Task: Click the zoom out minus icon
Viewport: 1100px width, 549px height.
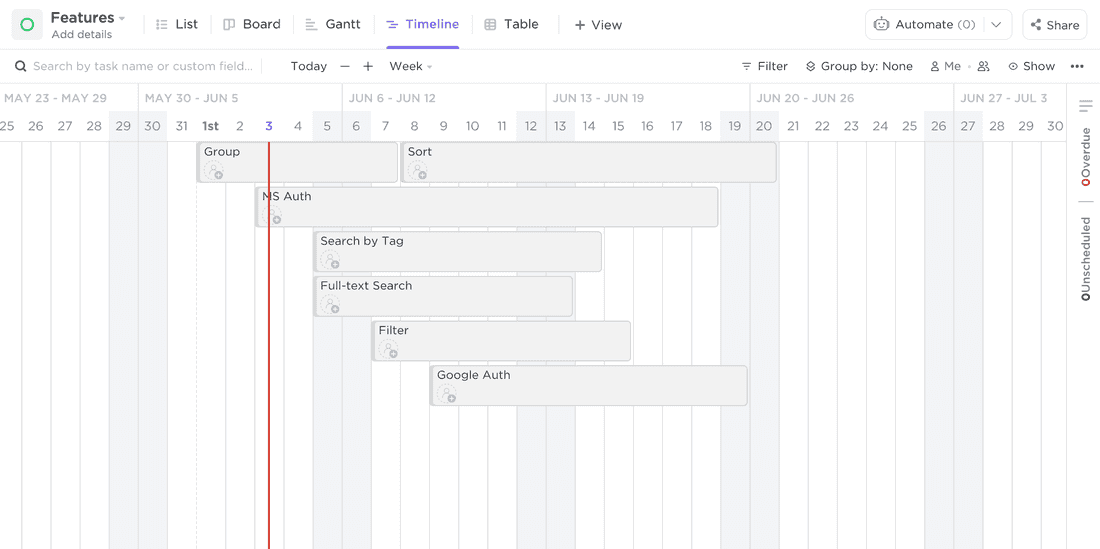Action: coord(345,66)
